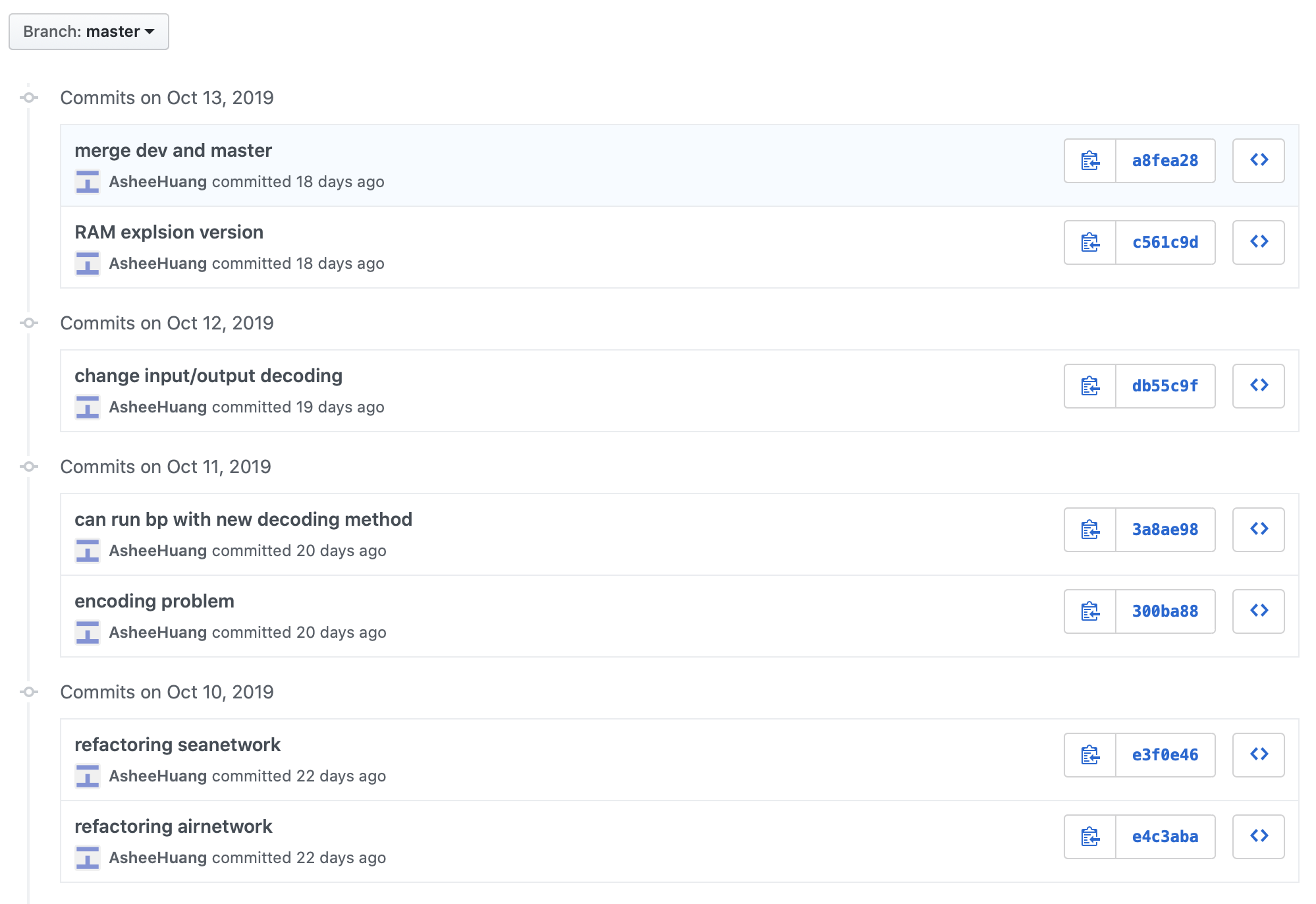Copy SHA for commit c561c9d
The height and width of the screenshot is (904, 1316).
click(x=1090, y=242)
